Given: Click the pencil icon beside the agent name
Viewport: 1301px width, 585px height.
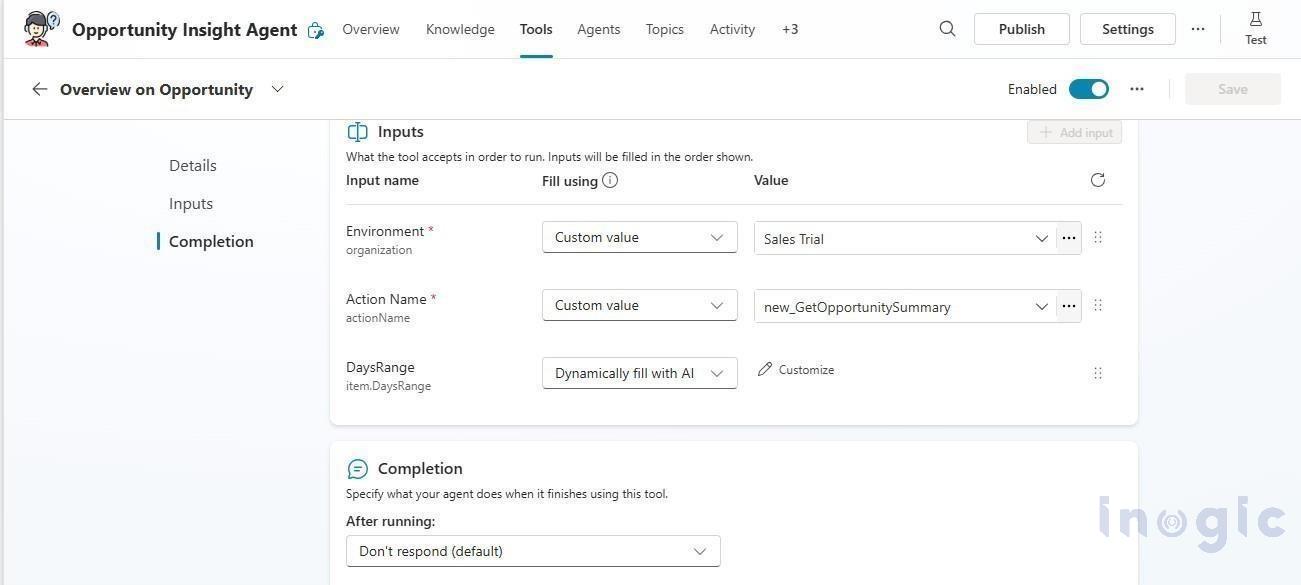Looking at the screenshot, I should click(x=316, y=29).
